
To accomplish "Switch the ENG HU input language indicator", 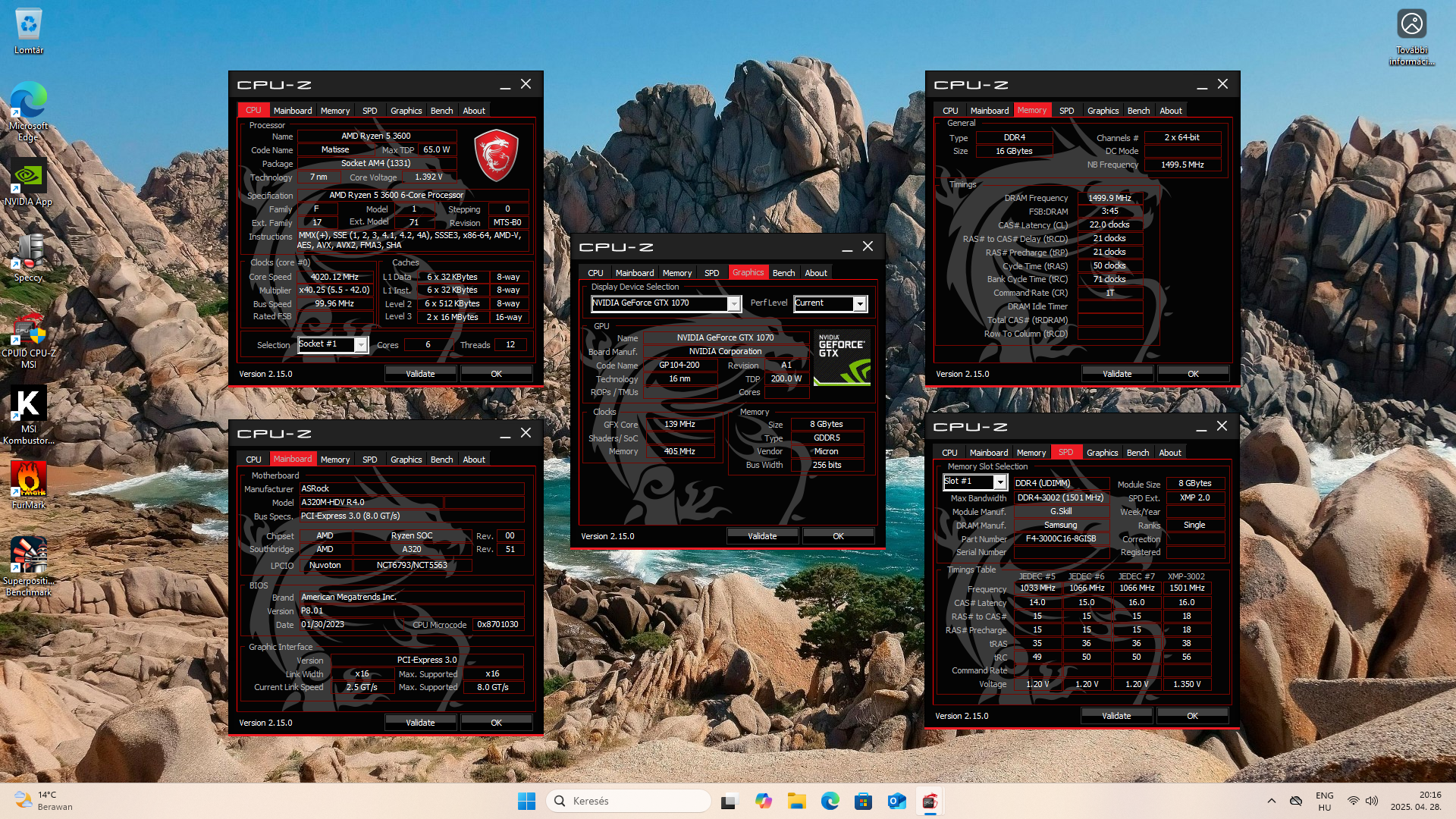I will (x=1324, y=801).
